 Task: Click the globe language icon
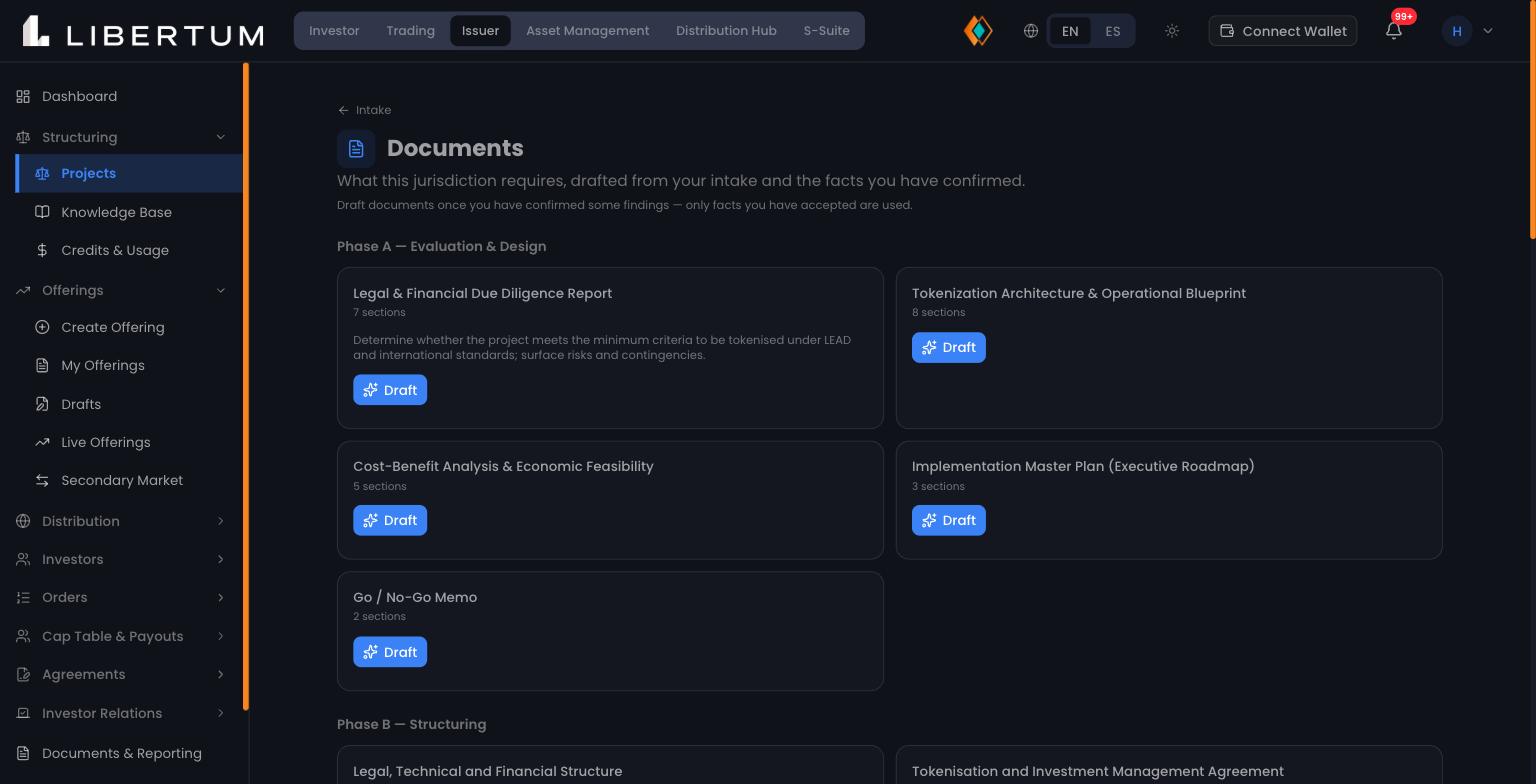[x=1031, y=31]
